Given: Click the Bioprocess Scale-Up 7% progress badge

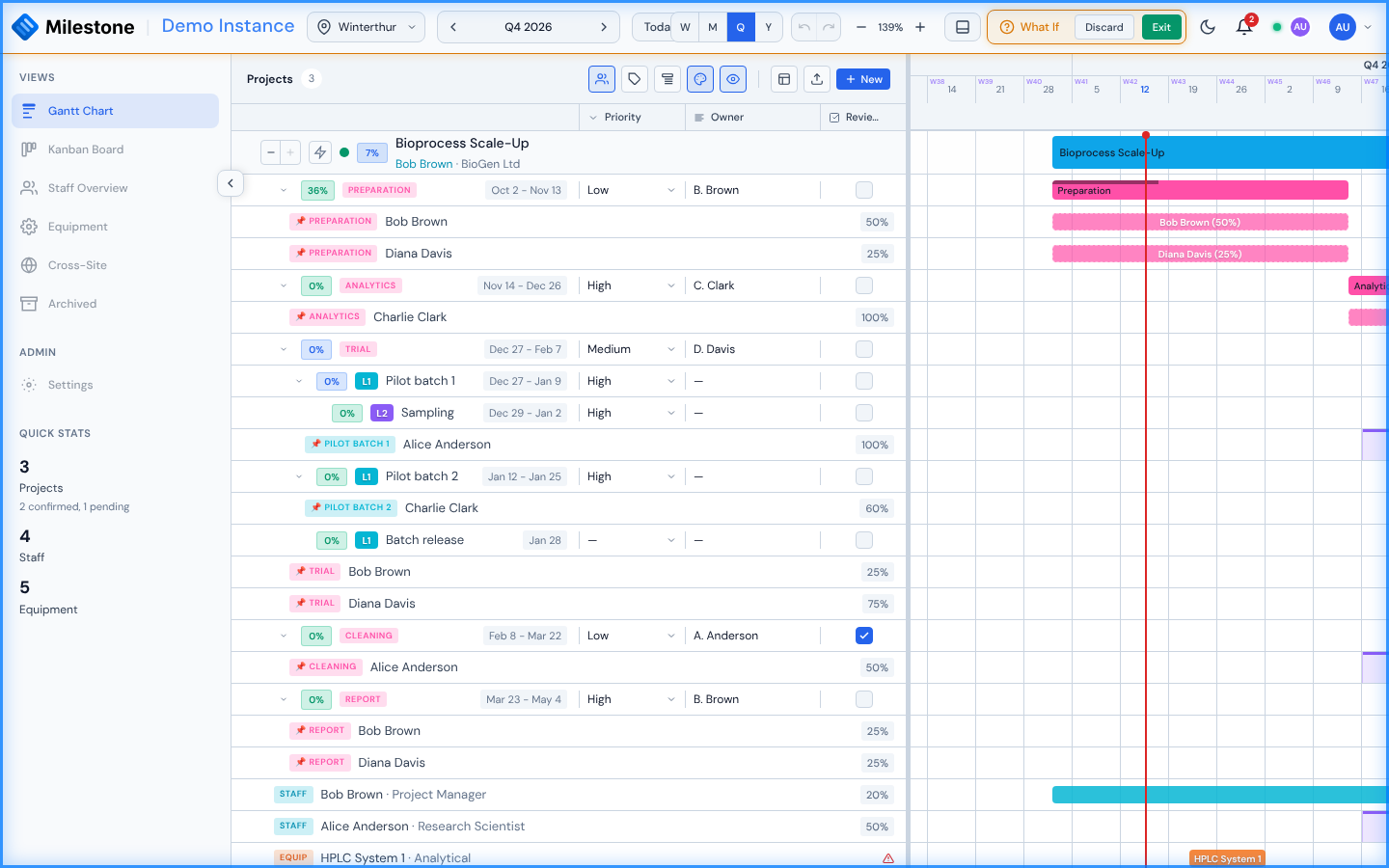Looking at the screenshot, I should tap(371, 152).
